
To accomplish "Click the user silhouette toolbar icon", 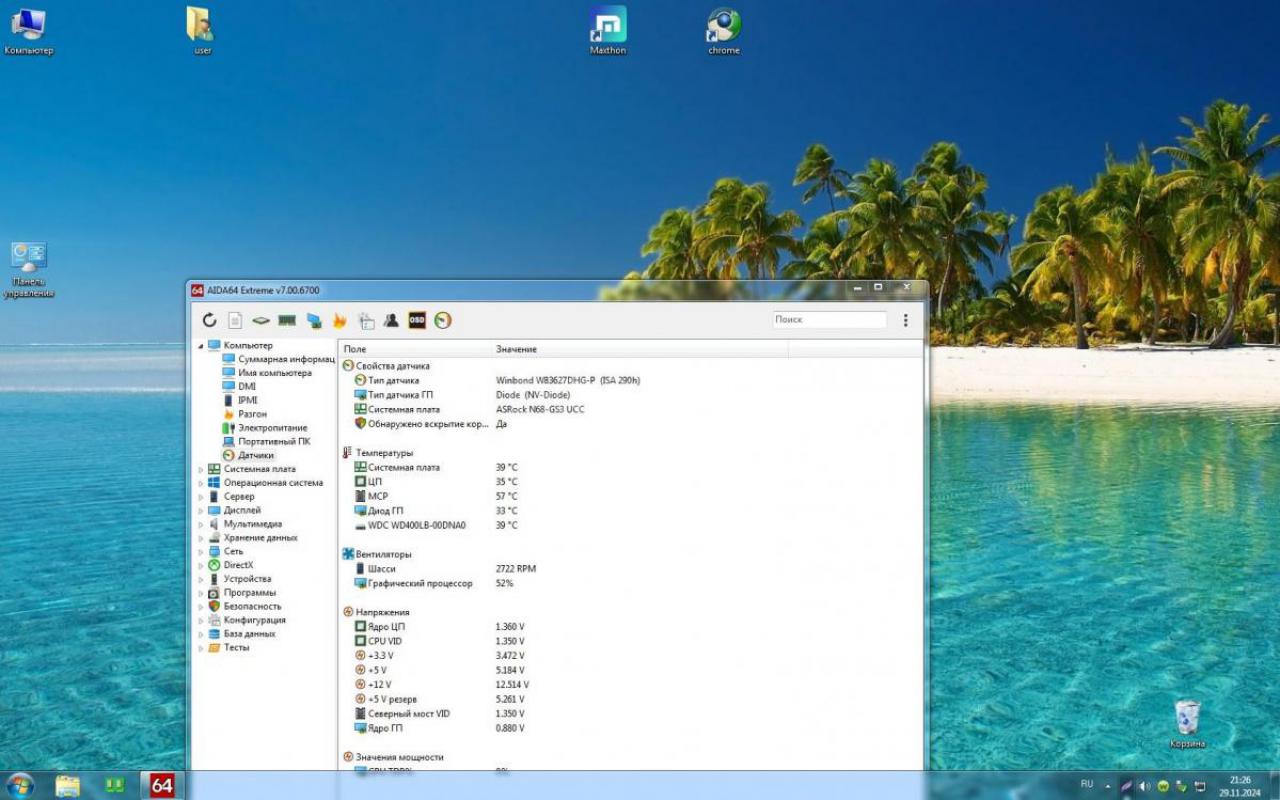I will 391,320.
